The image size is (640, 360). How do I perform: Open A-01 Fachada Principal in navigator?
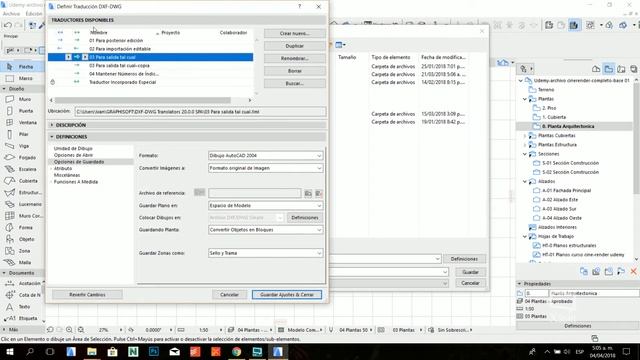566,191
